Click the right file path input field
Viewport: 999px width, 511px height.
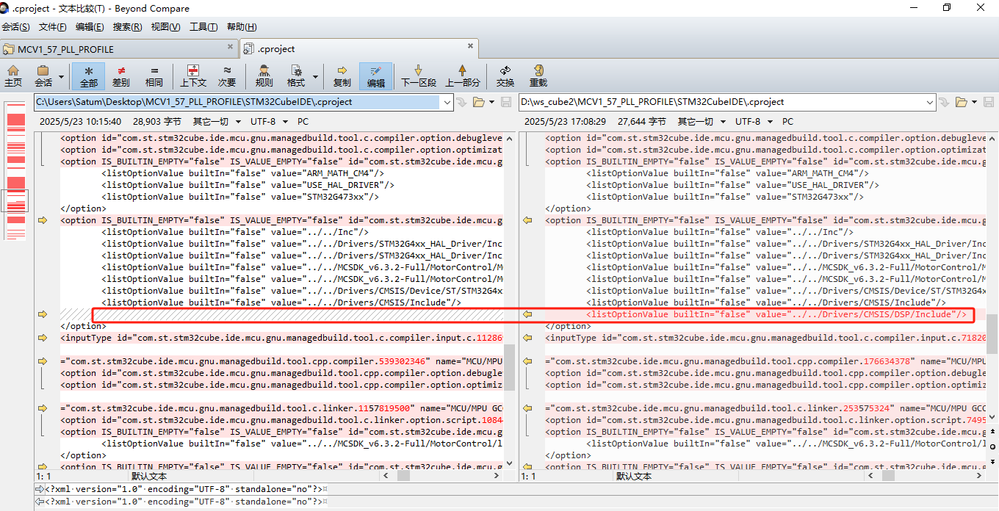721,102
